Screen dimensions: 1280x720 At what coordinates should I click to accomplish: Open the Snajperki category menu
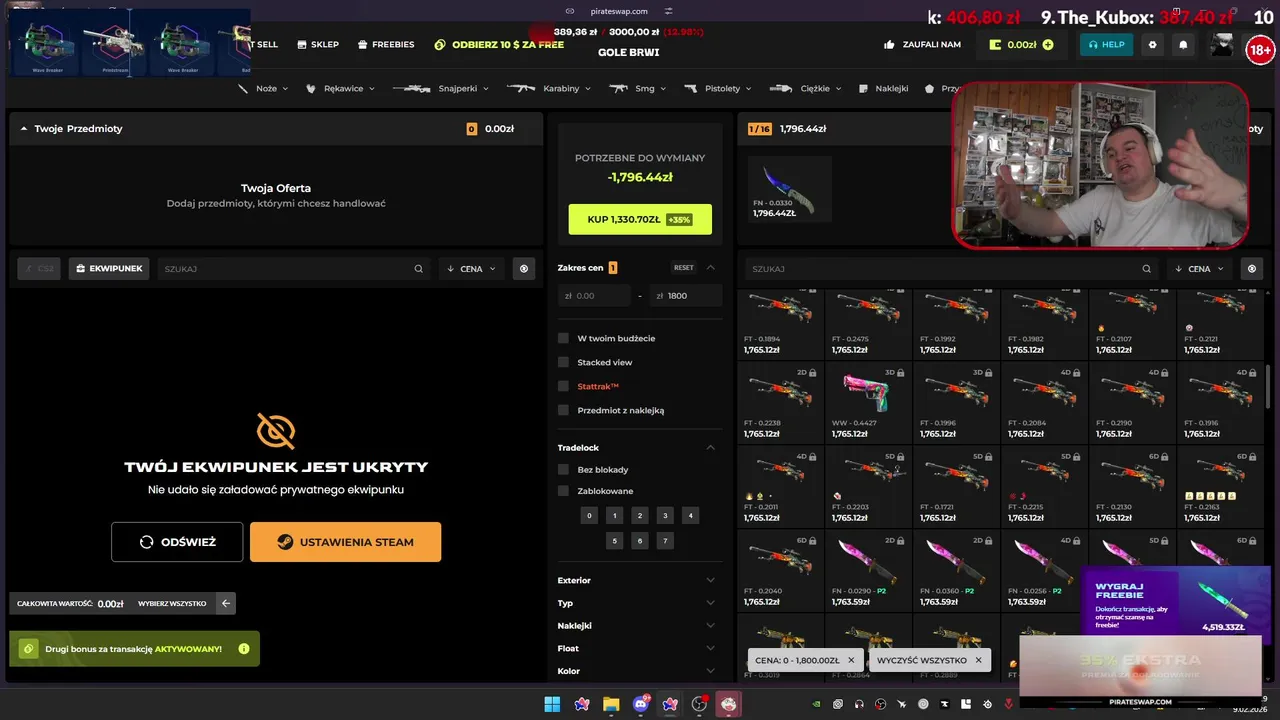pos(441,88)
